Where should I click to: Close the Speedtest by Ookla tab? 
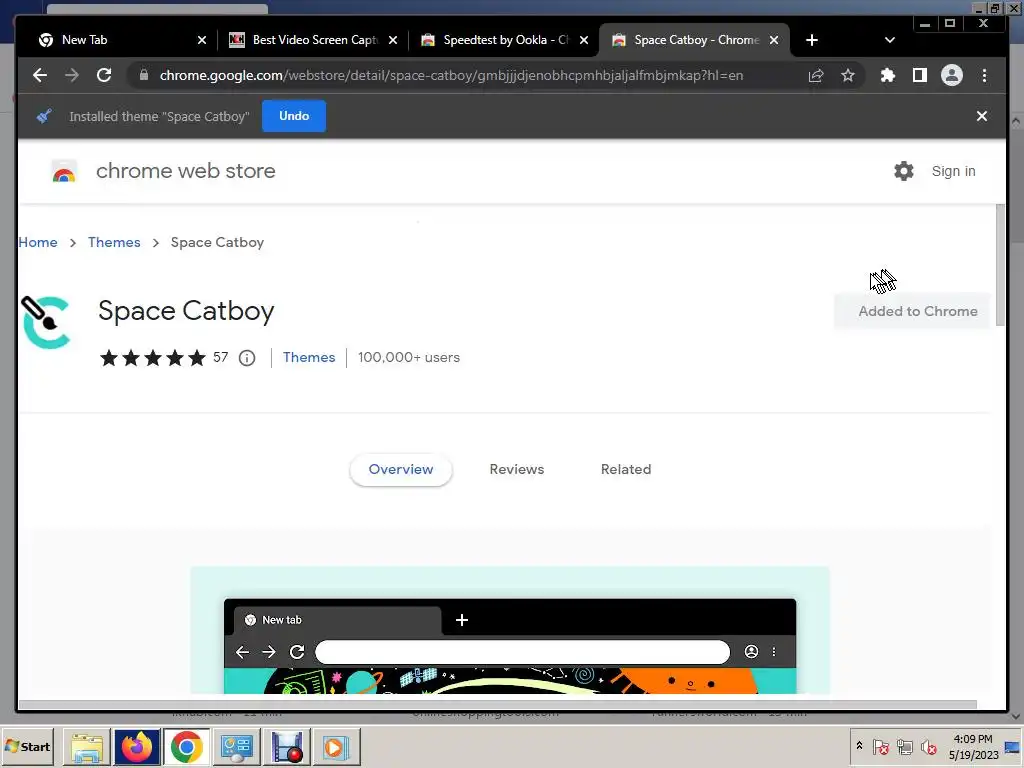coord(584,40)
